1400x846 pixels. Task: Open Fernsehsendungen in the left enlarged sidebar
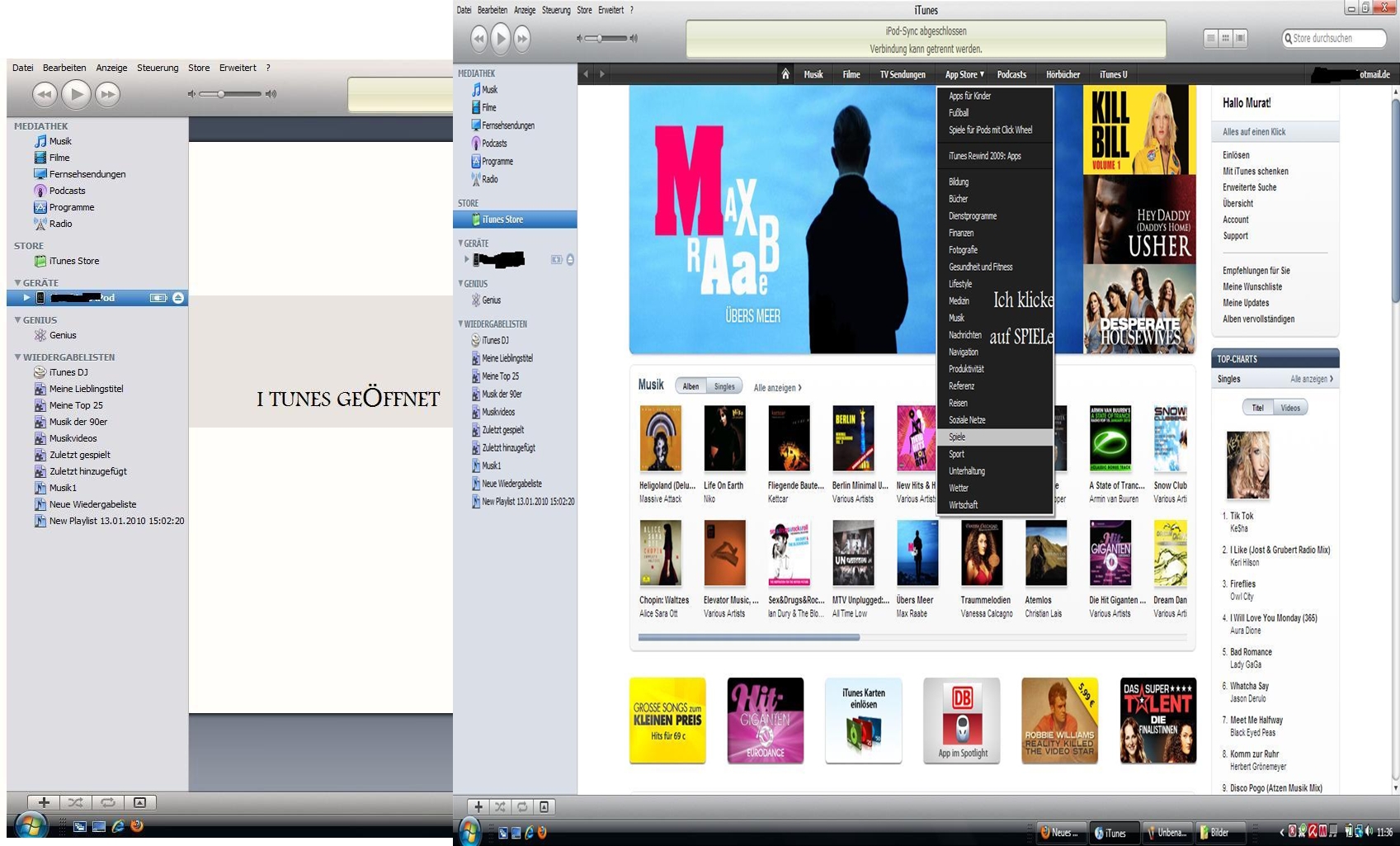coord(87,174)
